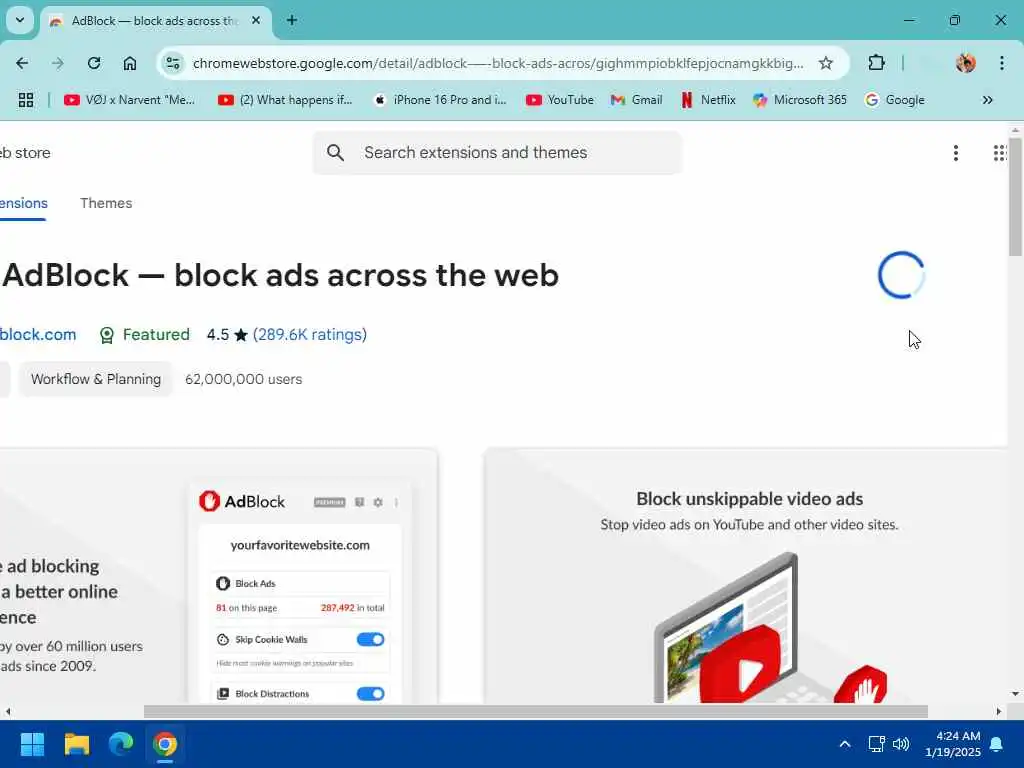The height and width of the screenshot is (768, 1024).
Task: Show hidden system tray icons
Action: 844,744
